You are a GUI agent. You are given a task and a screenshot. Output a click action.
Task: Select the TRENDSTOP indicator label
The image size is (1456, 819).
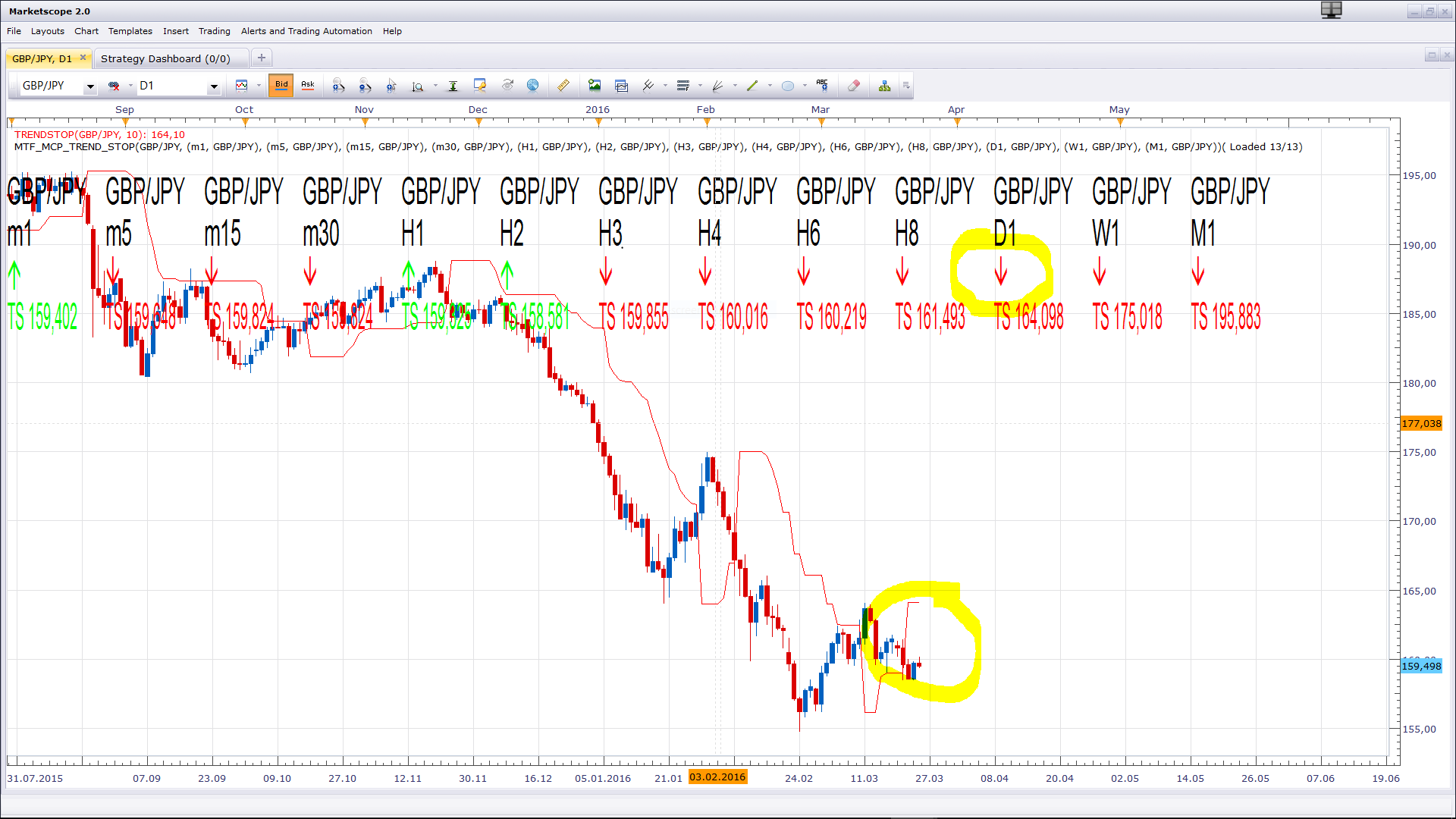(x=99, y=134)
